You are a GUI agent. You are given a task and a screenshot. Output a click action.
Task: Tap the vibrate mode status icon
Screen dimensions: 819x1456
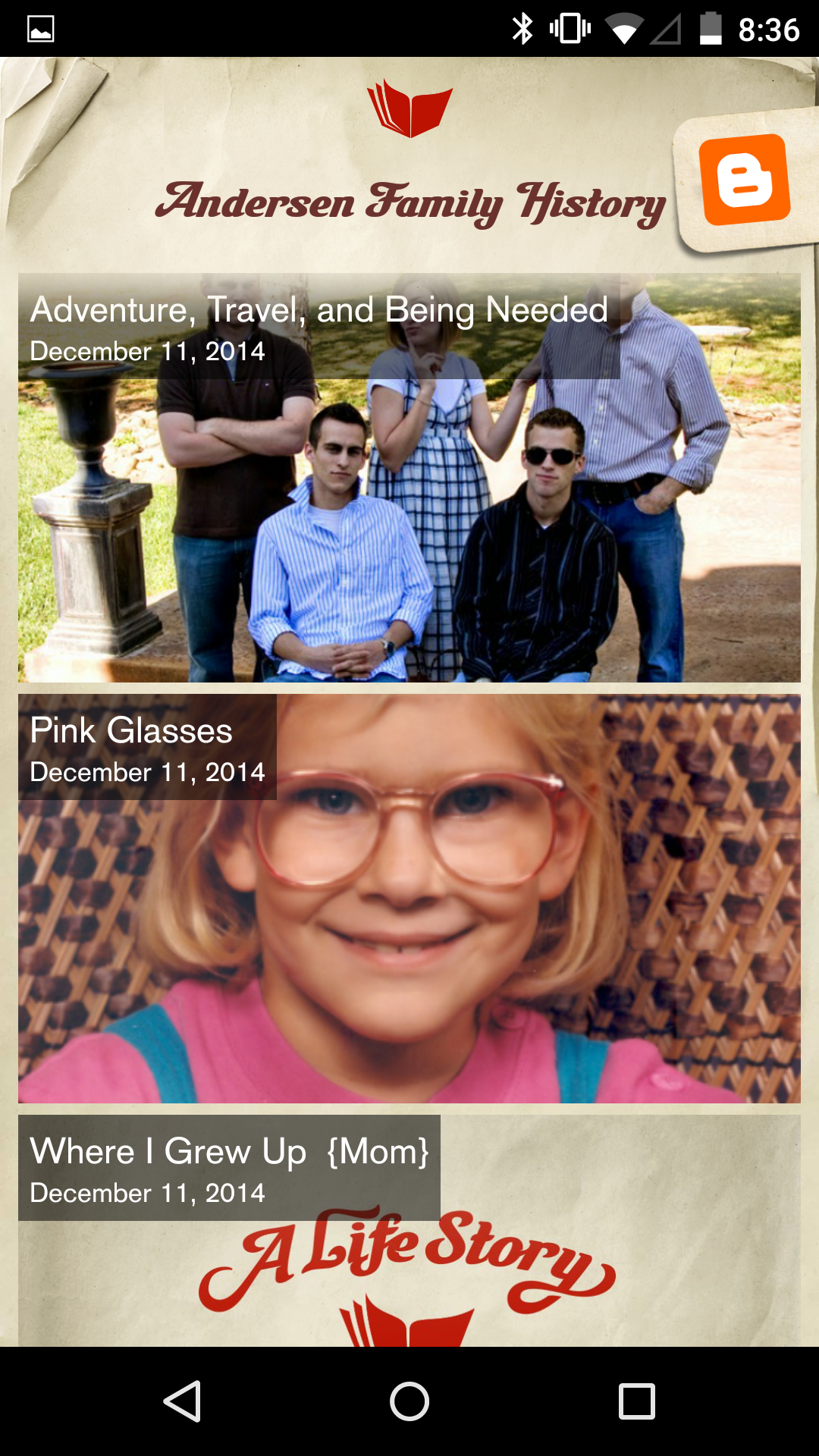pyautogui.click(x=570, y=29)
